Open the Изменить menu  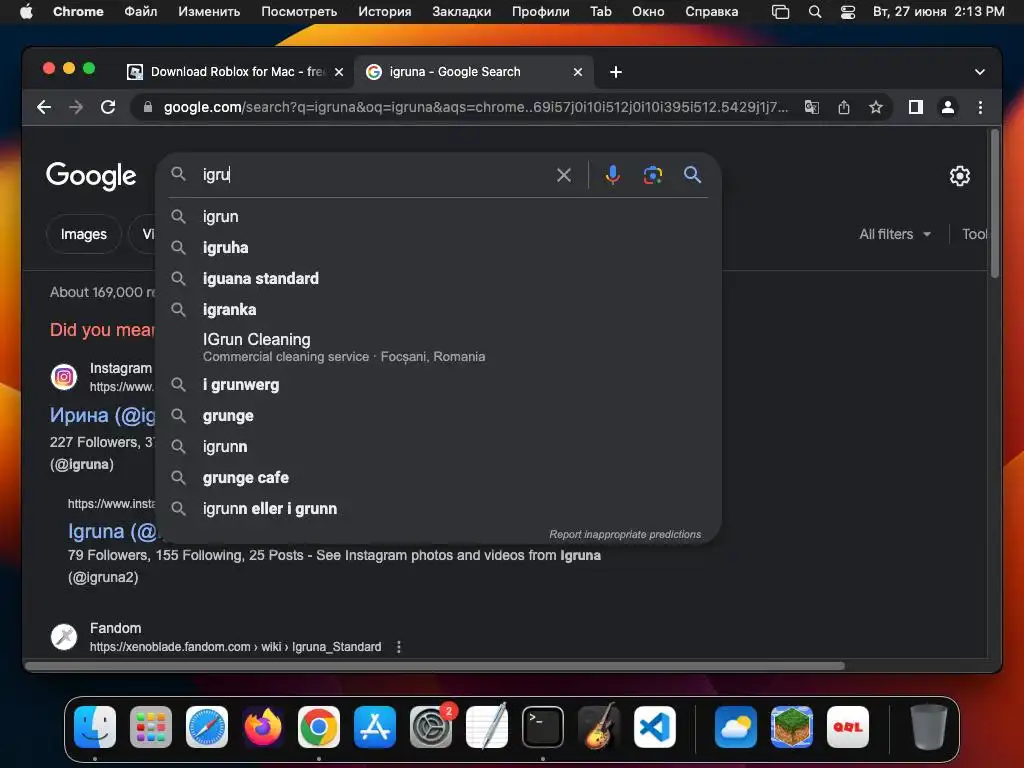tap(209, 11)
